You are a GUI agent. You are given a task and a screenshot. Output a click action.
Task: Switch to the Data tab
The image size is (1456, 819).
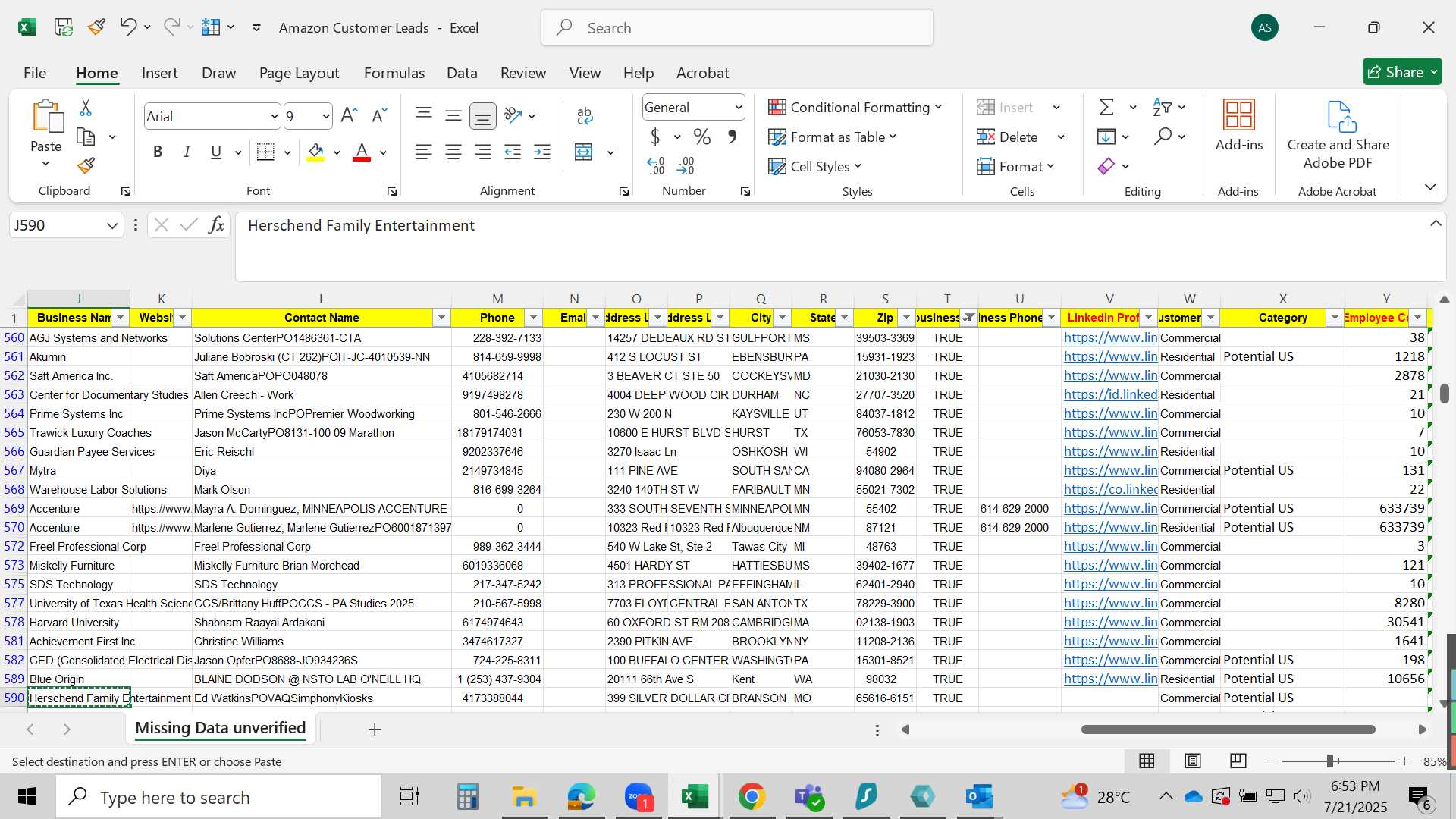(x=462, y=73)
